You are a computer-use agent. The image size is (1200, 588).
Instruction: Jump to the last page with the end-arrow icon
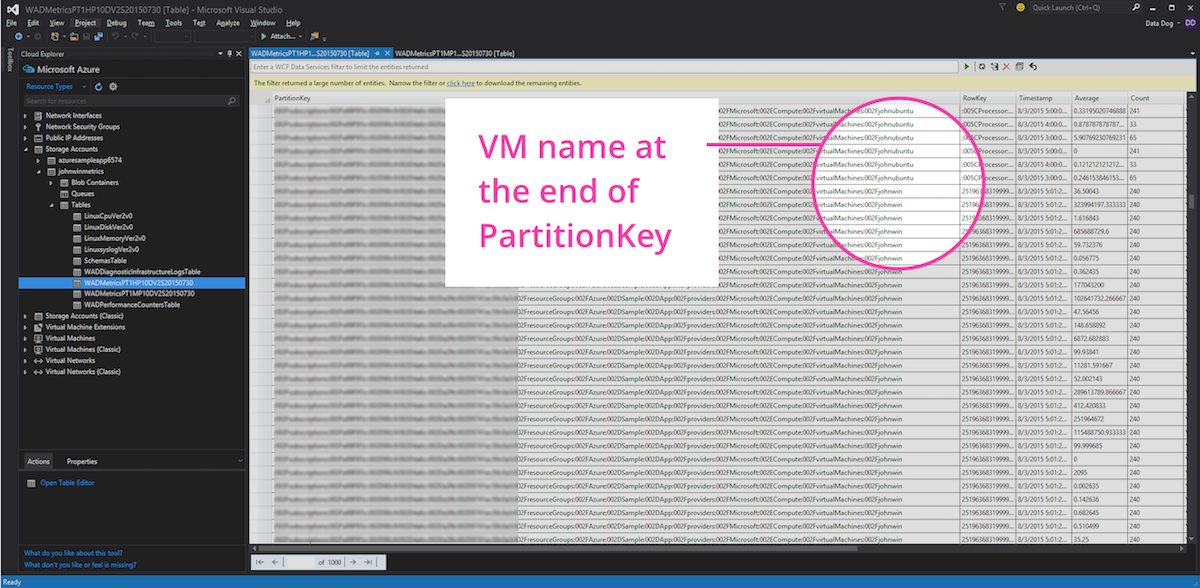pyautogui.click(x=368, y=562)
